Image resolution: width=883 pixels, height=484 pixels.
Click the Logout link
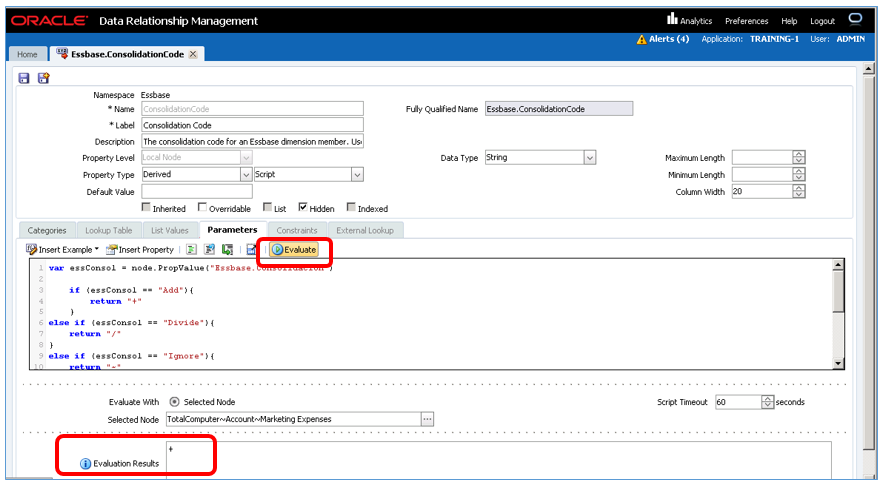(x=822, y=21)
